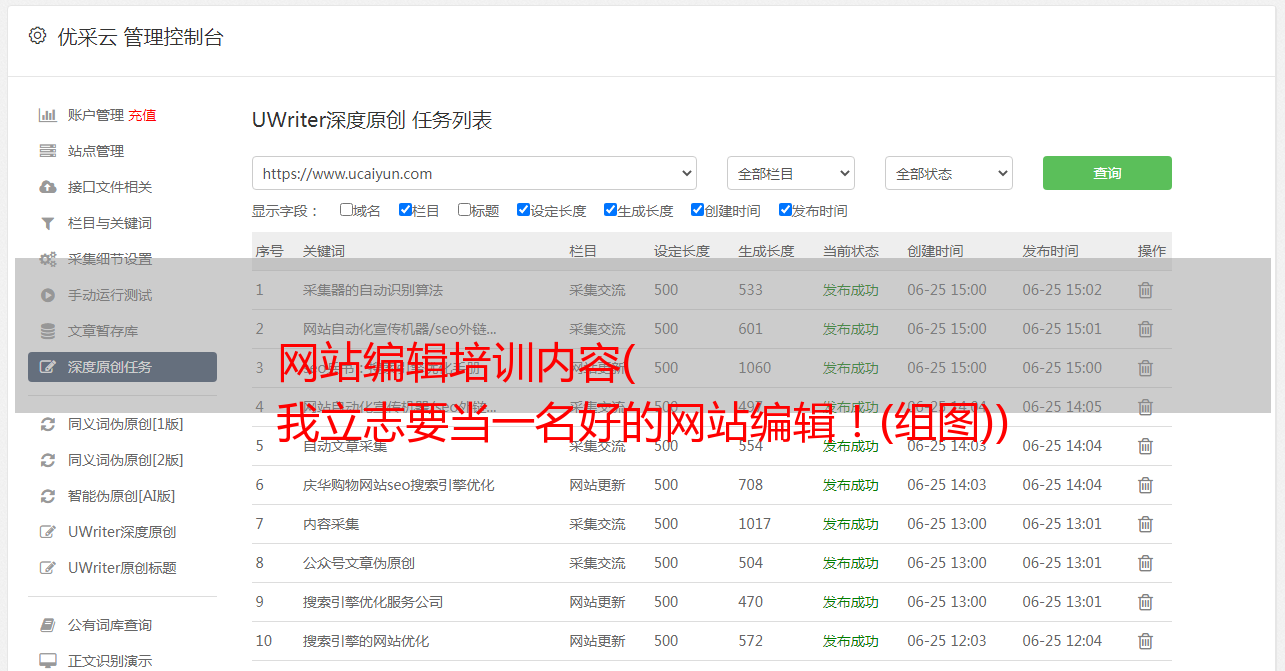Open 正文识别演示 sidebar link
Image resolution: width=1285 pixels, height=671 pixels.
pyautogui.click(x=110, y=661)
